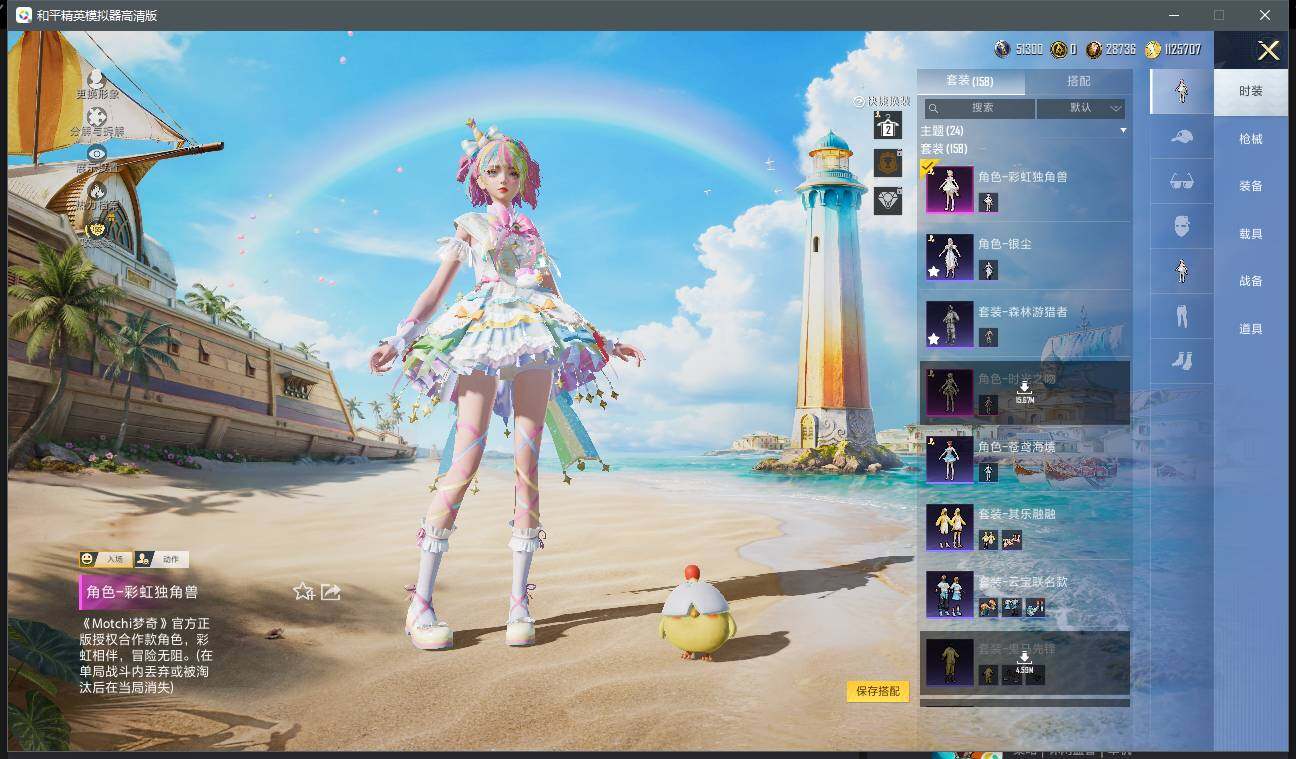
Task: Click the 保存搭配 save outfit button
Action: 878,691
